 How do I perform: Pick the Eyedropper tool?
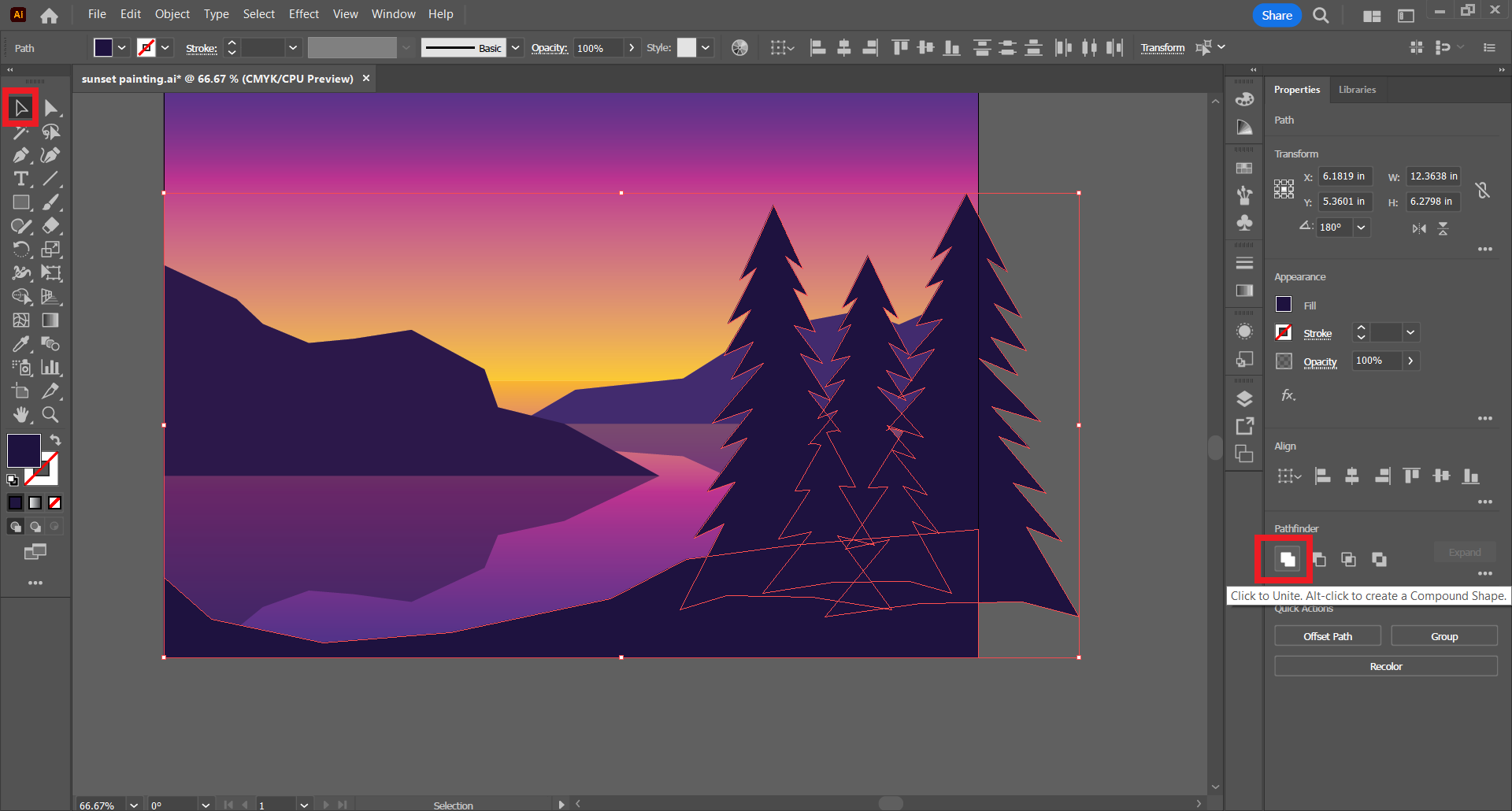(21, 344)
